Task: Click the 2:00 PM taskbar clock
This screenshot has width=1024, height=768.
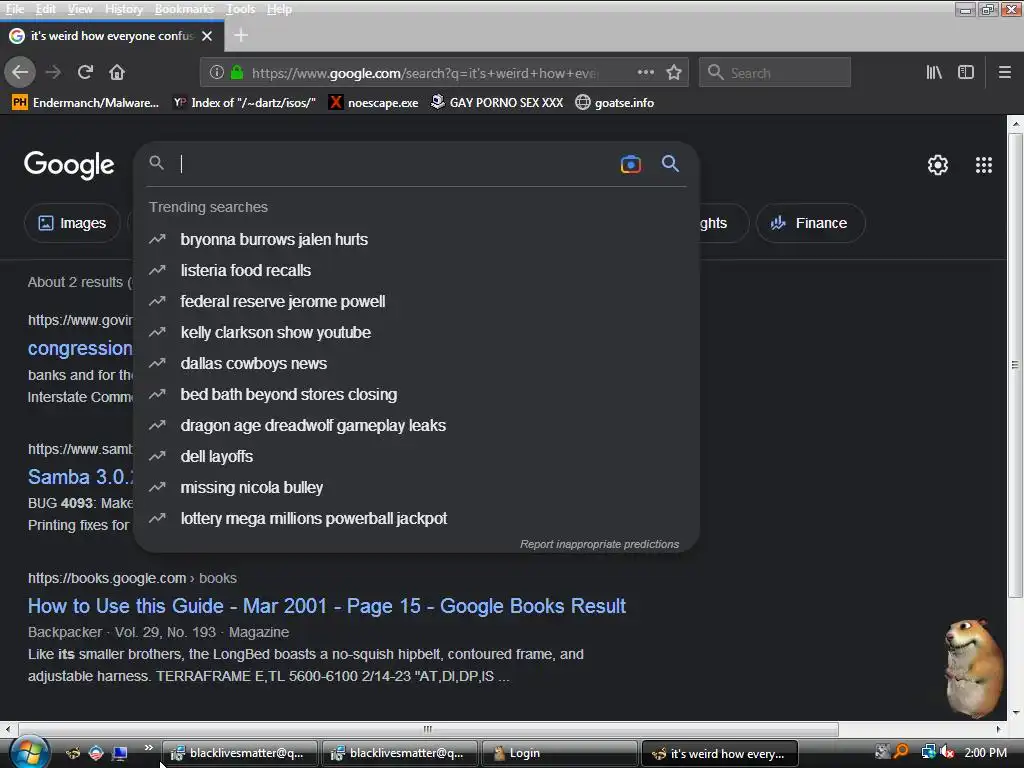Action: coord(985,752)
